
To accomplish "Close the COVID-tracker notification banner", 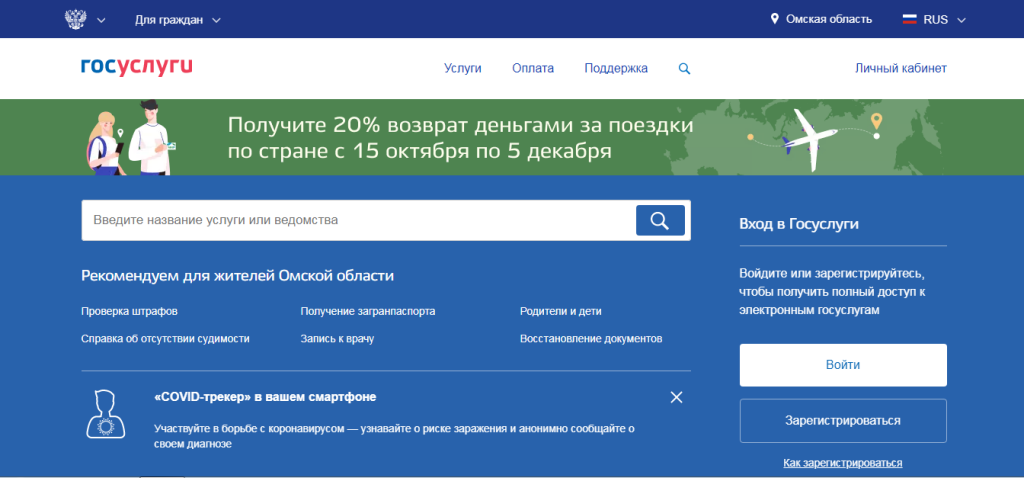I will pyautogui.click(x=676, y=397).
